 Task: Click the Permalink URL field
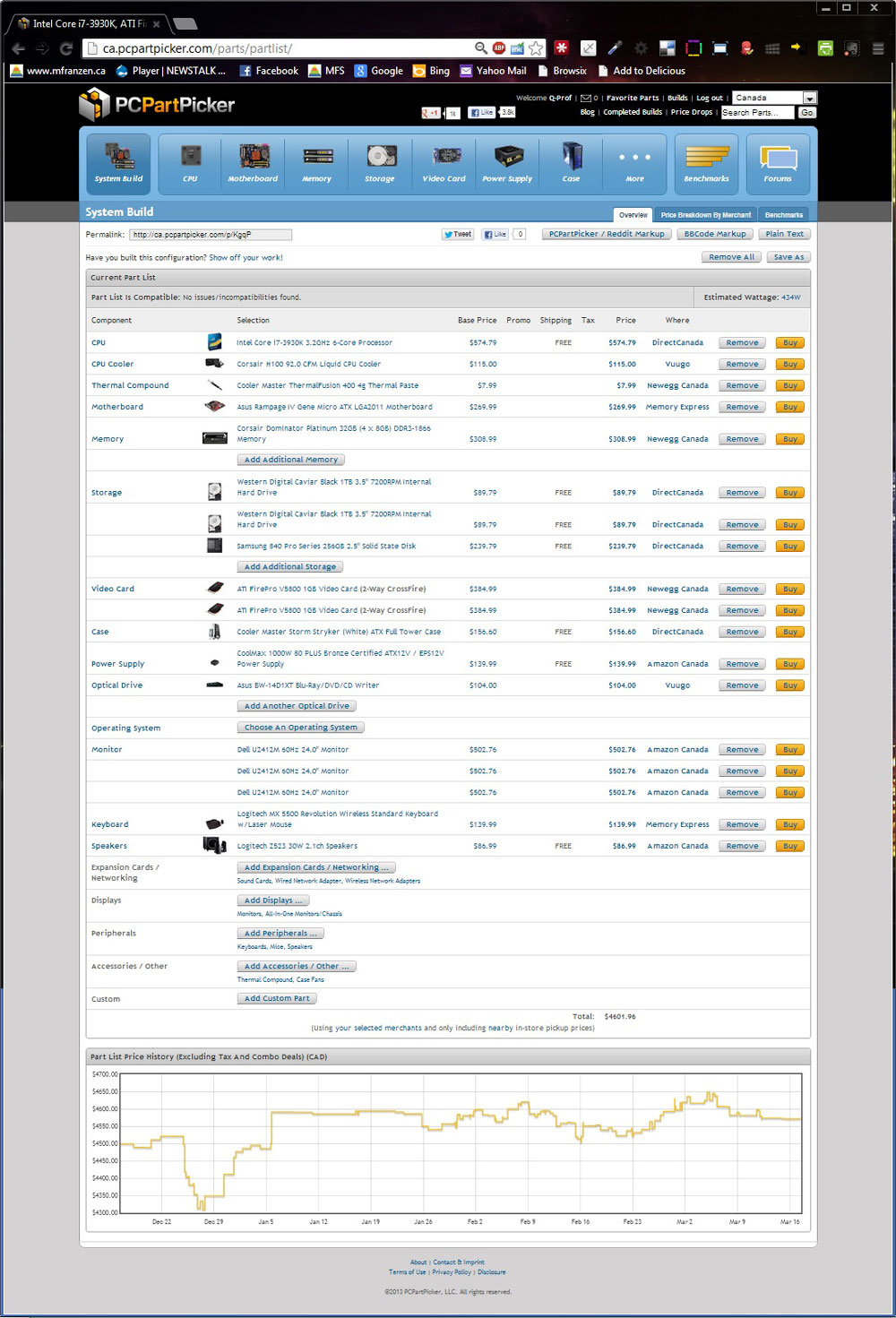[211, 235]
